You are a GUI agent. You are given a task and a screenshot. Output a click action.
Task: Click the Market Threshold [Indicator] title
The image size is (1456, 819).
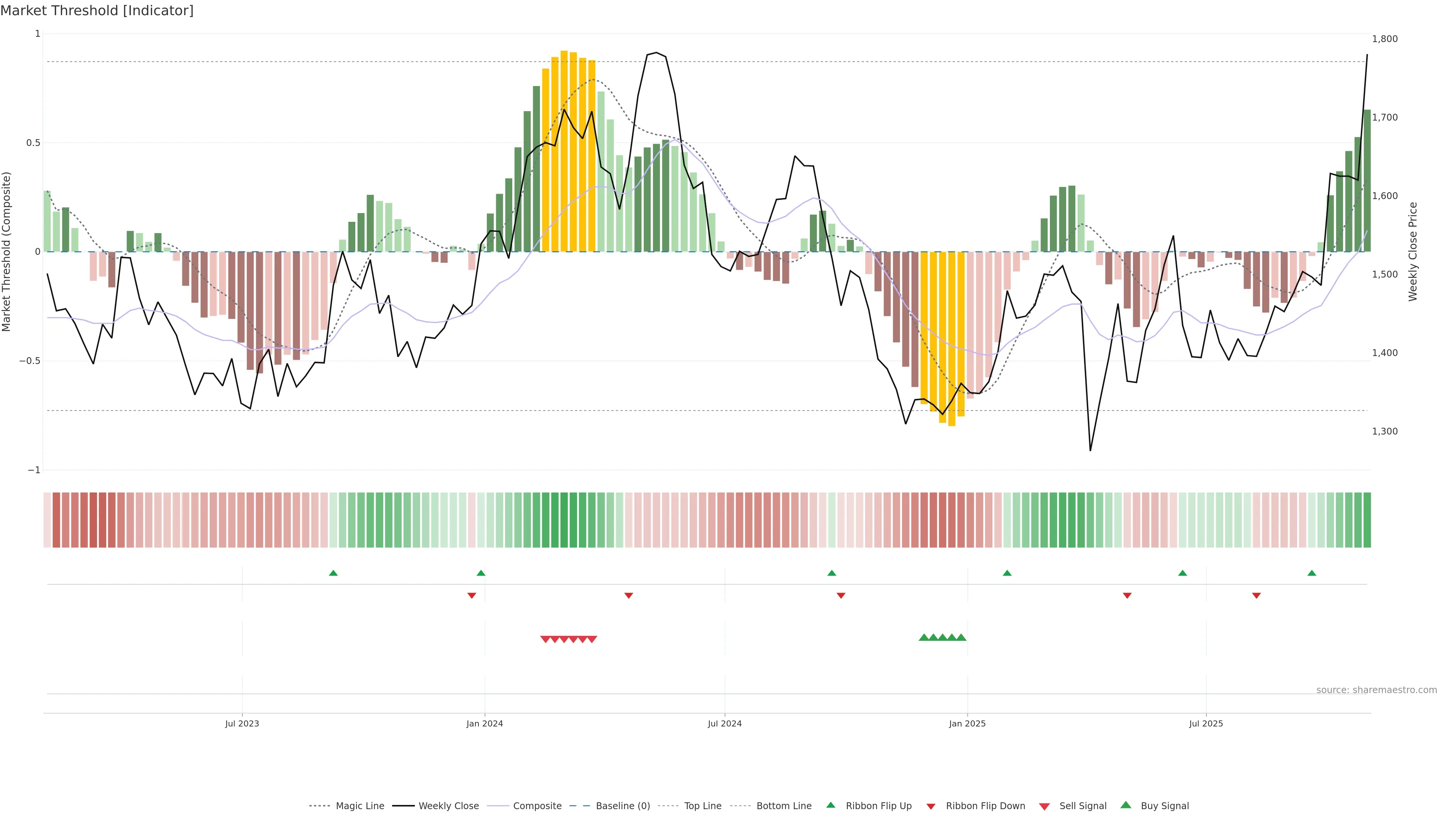point(97,11)
